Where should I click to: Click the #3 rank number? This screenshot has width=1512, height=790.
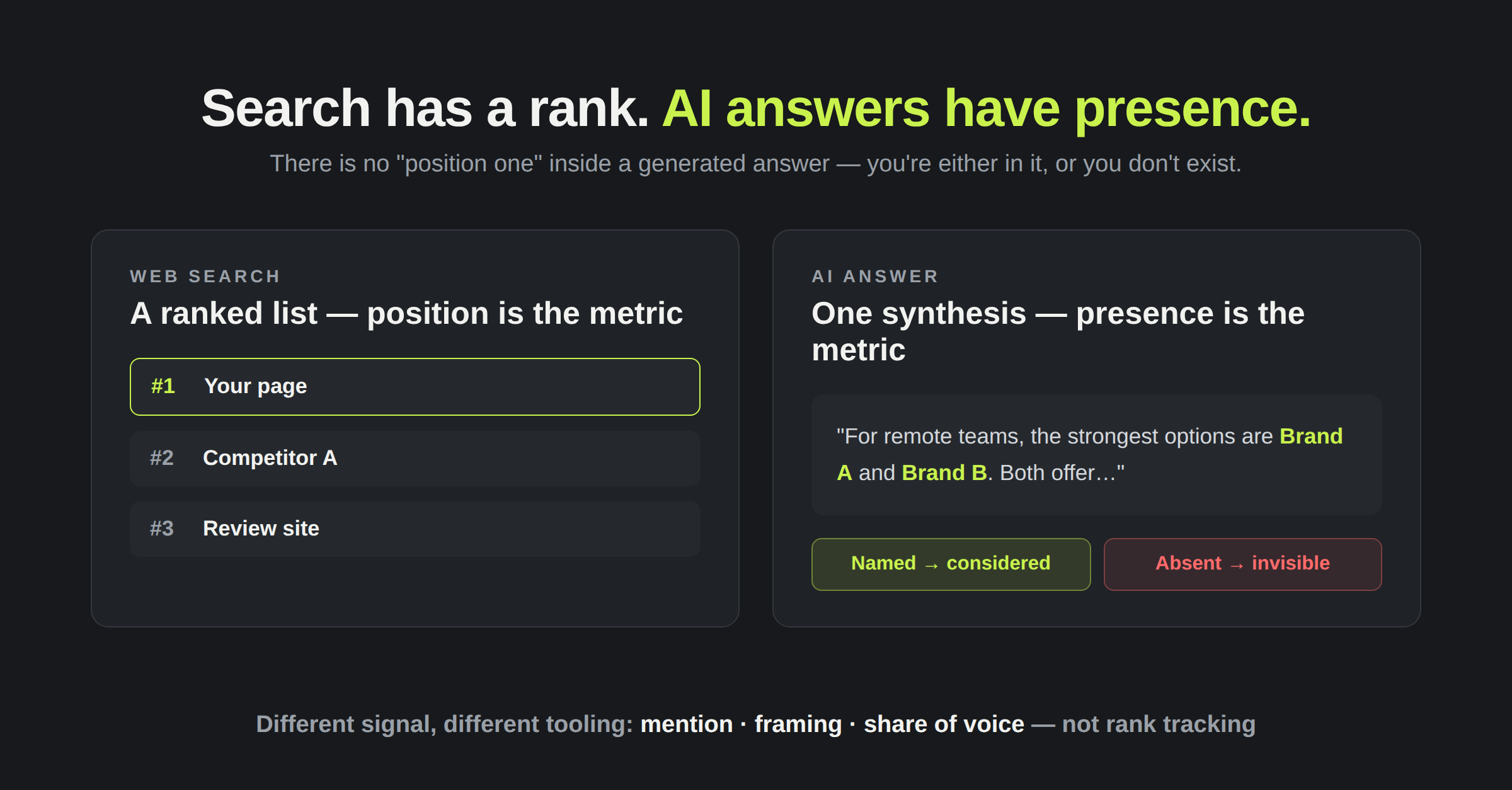(x=162, y=529)
